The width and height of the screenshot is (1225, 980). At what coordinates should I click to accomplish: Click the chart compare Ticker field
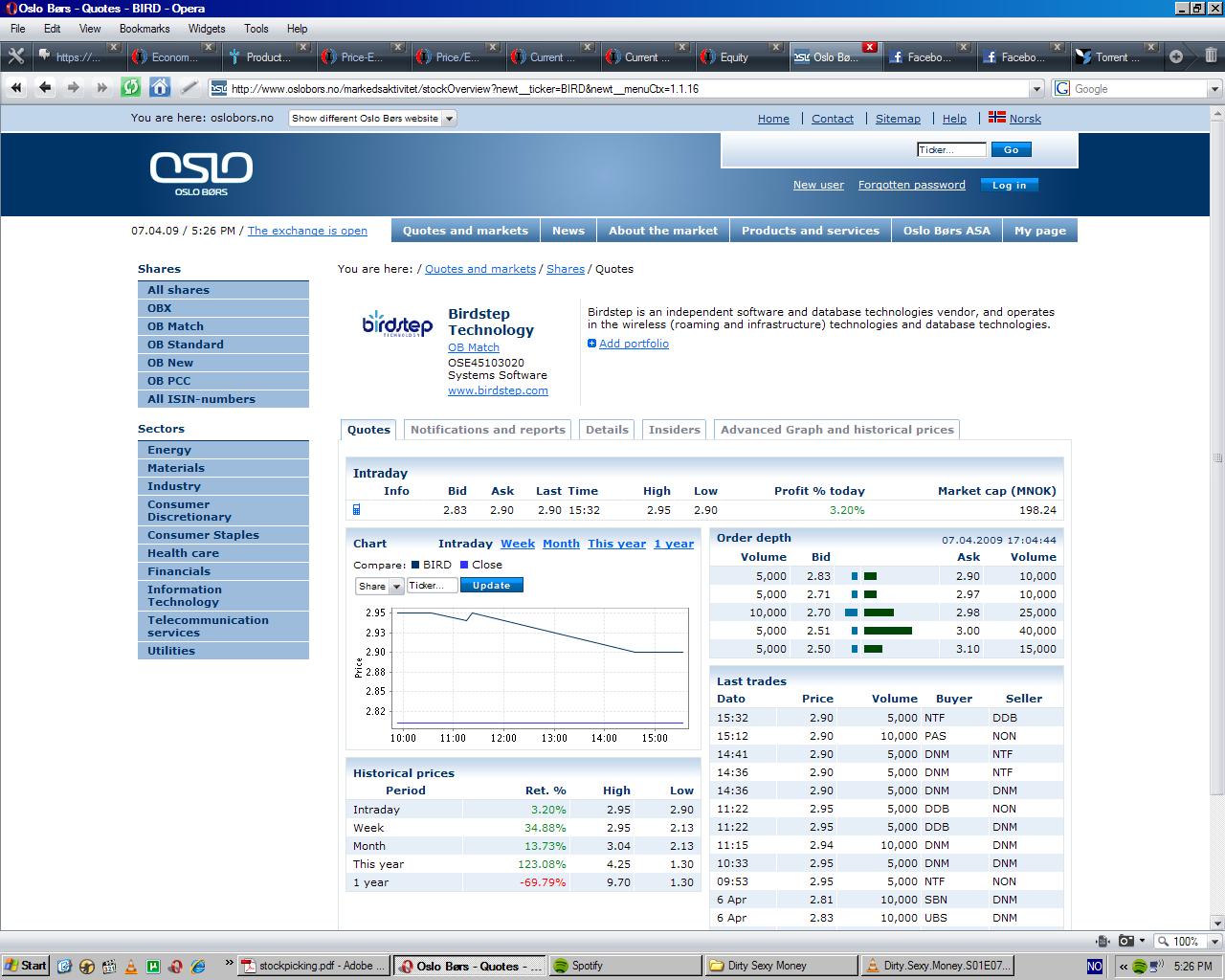433,586
